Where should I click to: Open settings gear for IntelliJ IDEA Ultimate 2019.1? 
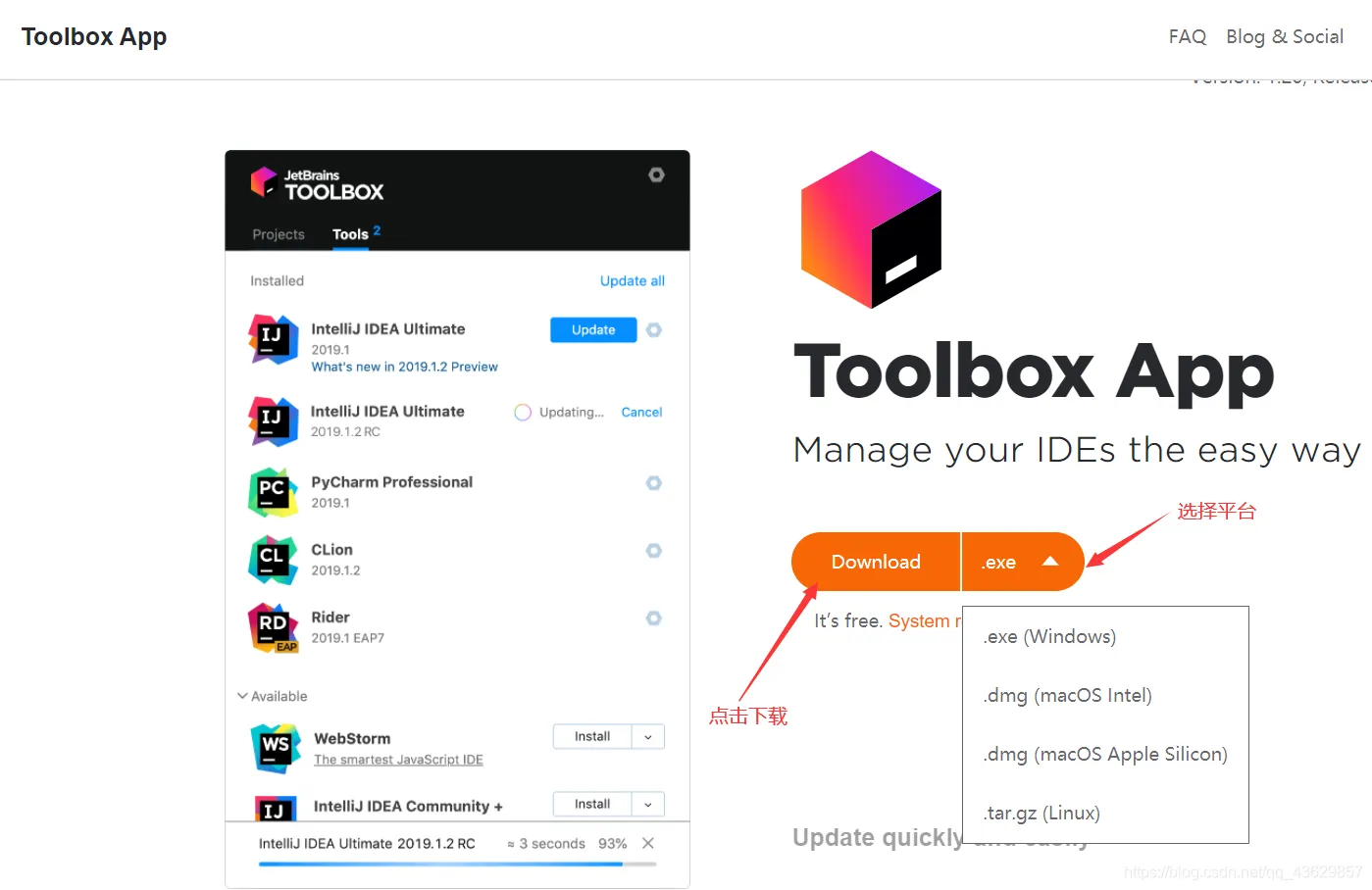coord(654,330)
